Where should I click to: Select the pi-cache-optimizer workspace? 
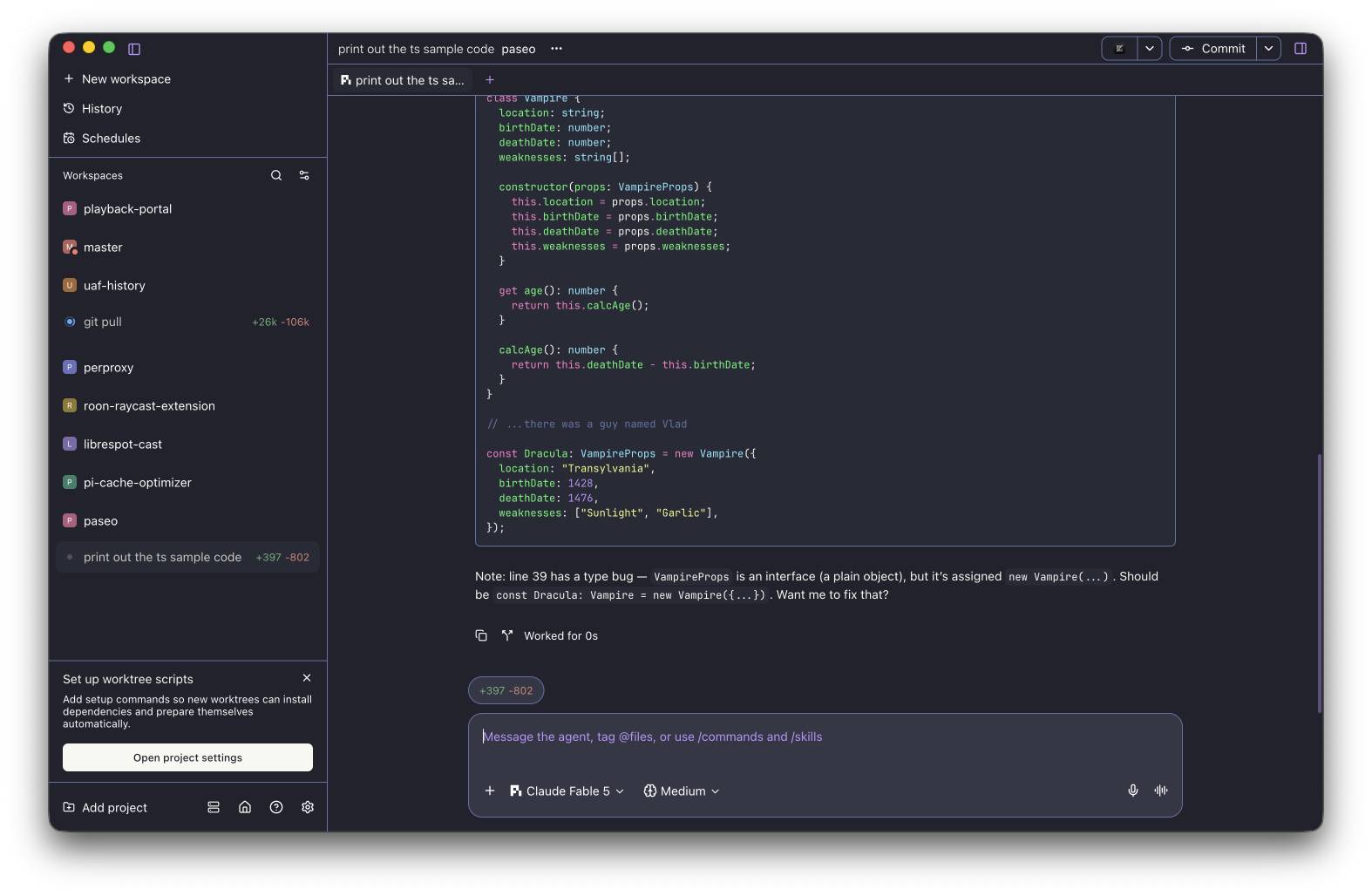pyautogui.click(x=187, y=483)
